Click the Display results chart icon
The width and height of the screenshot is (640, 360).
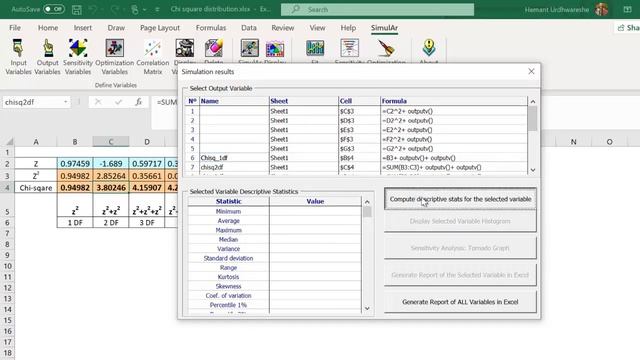click(x=275, y=49)
